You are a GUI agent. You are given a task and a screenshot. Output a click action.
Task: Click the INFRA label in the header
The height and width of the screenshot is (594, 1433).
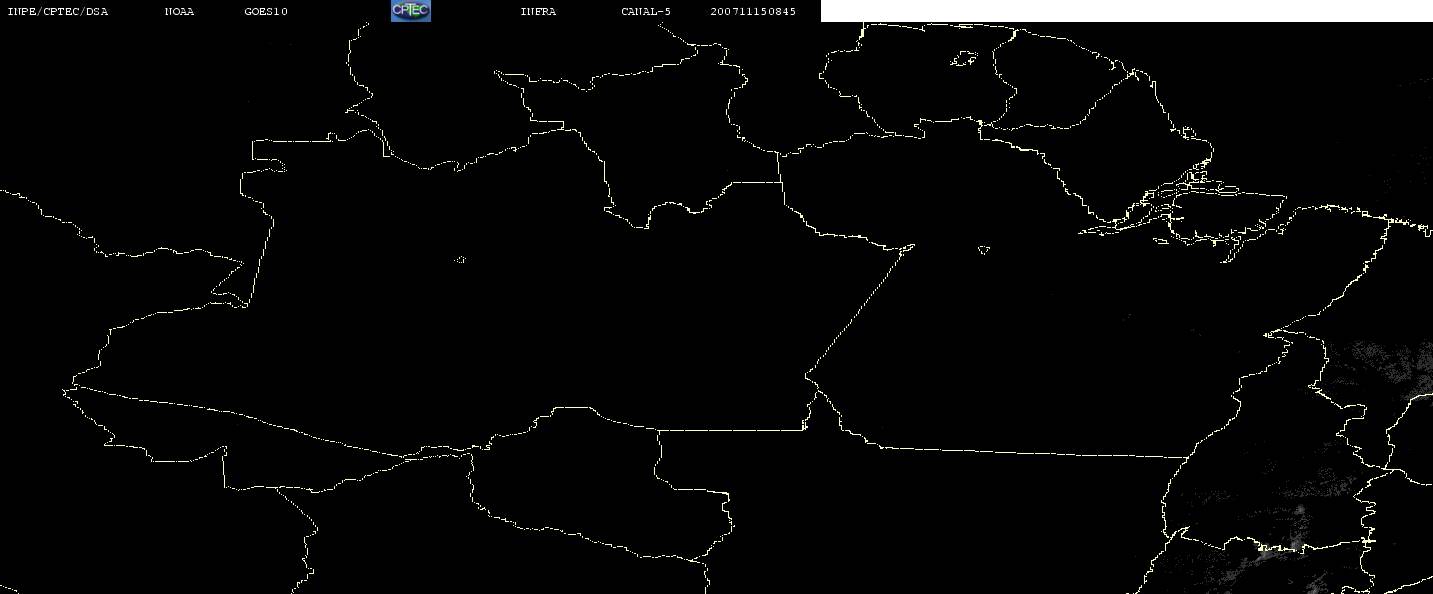pyautogui.click(x=538, y=12)
